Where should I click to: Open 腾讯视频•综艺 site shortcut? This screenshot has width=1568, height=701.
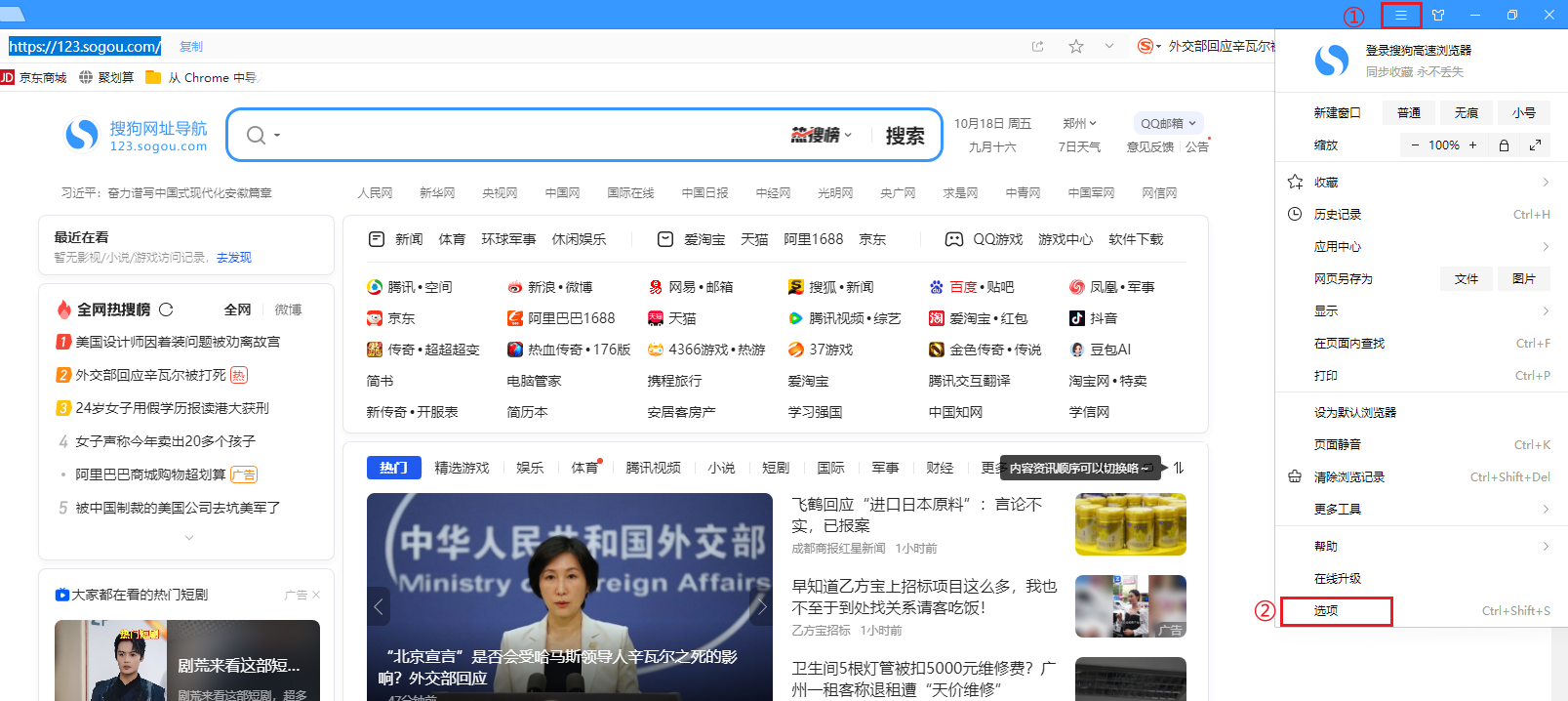pos(845,318)
